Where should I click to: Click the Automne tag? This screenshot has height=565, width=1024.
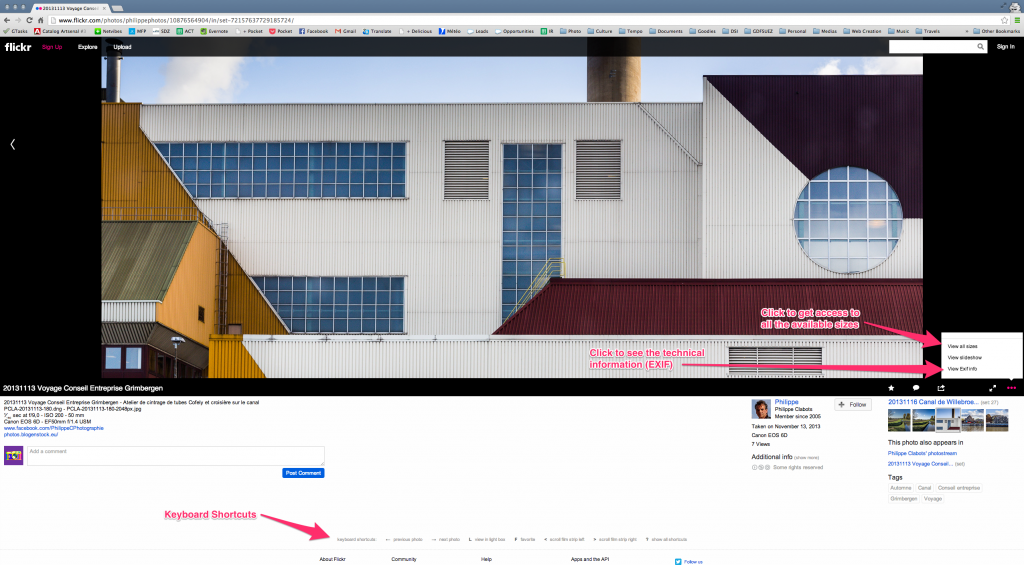pos(900,488)
